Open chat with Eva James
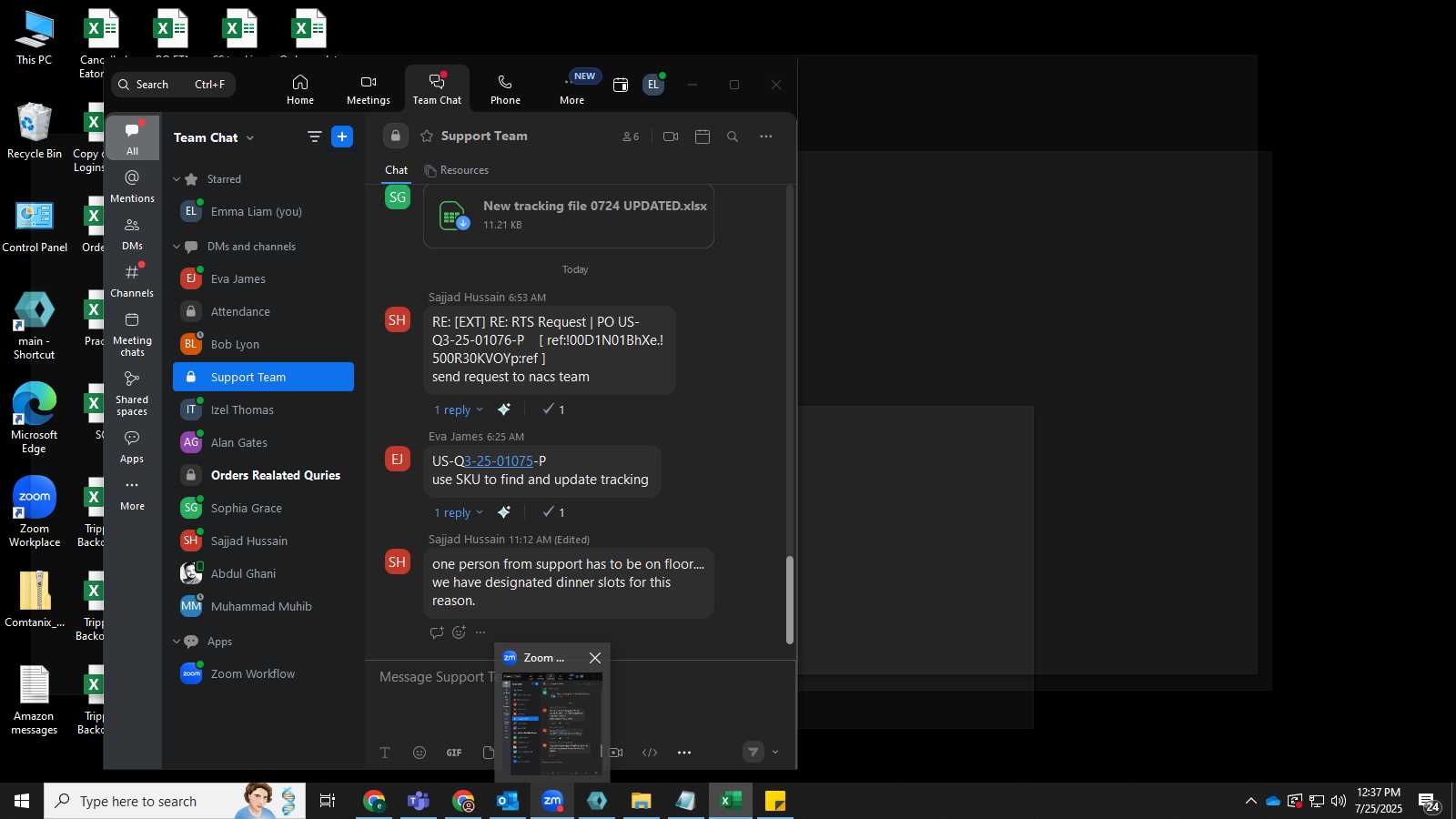The width and height of the screenshot is (1456, 819). click(263, 278)
